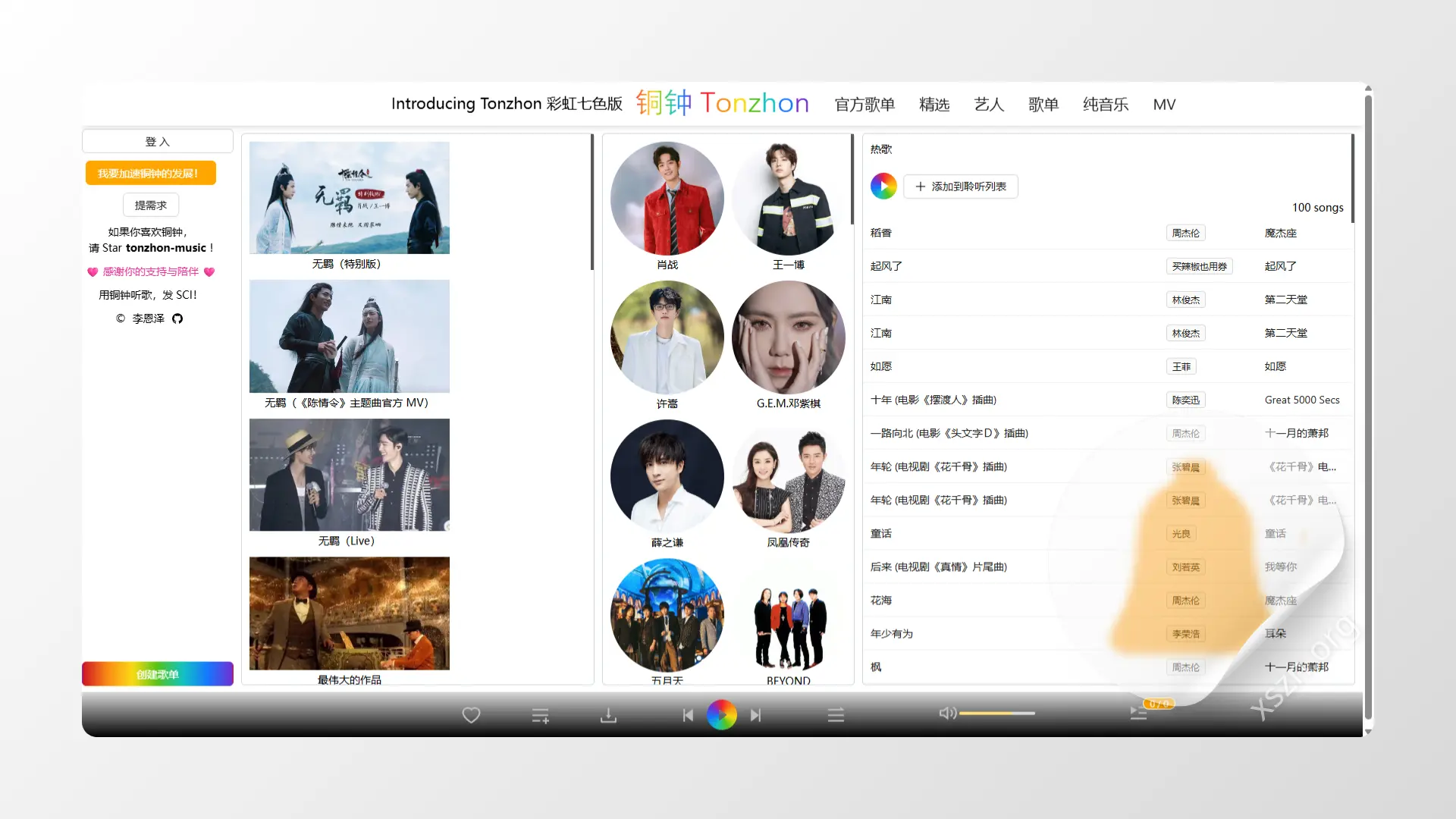The image size is (1456, 819).
Task: Open artist tag 买辣椒也用券
Action: point(1199,266)
